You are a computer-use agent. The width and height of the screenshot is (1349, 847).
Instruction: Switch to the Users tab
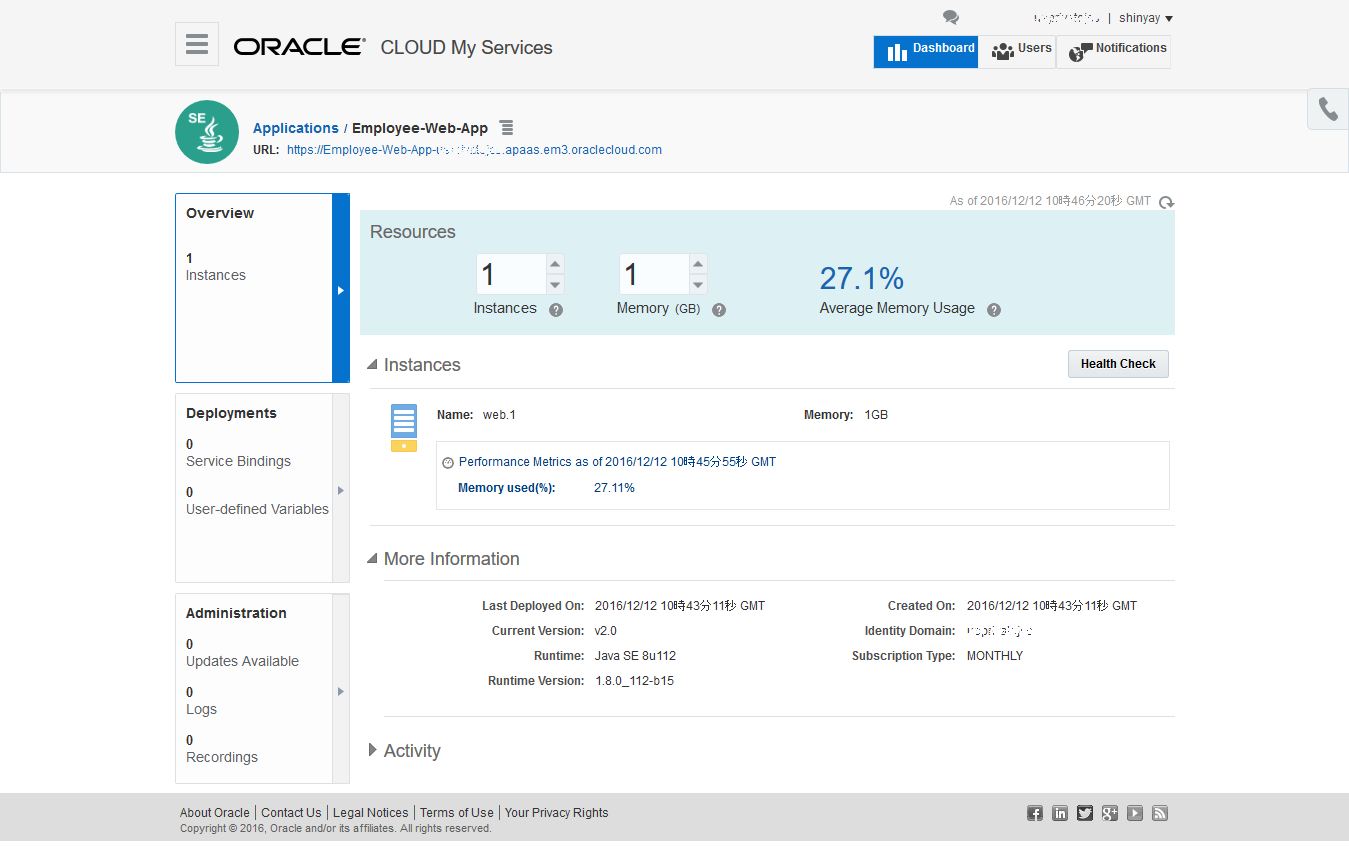pyautogui.click(x=1017, y=52)
